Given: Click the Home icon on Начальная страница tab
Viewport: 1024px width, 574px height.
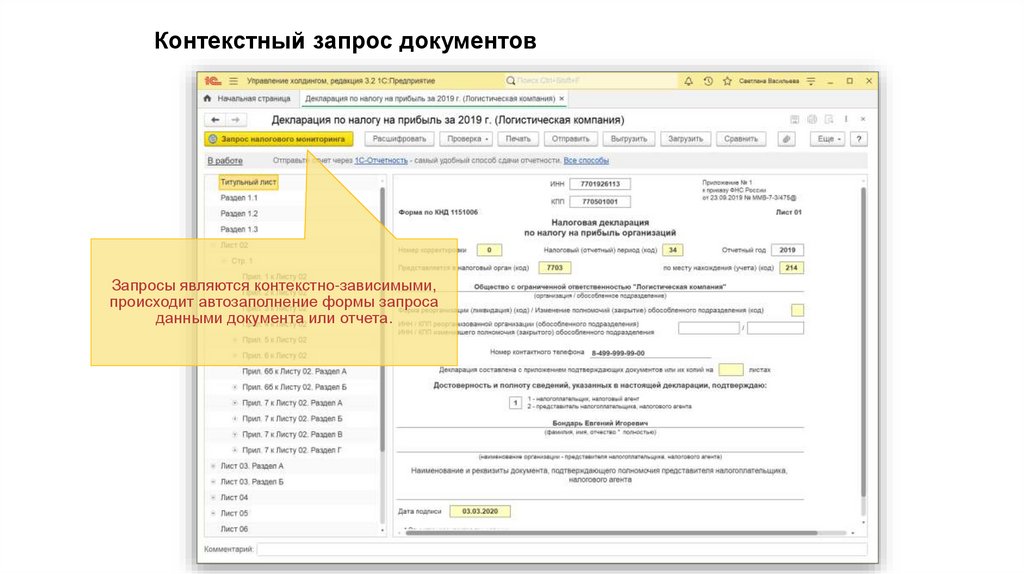Looking at the screenshot, I should (208, 99).
